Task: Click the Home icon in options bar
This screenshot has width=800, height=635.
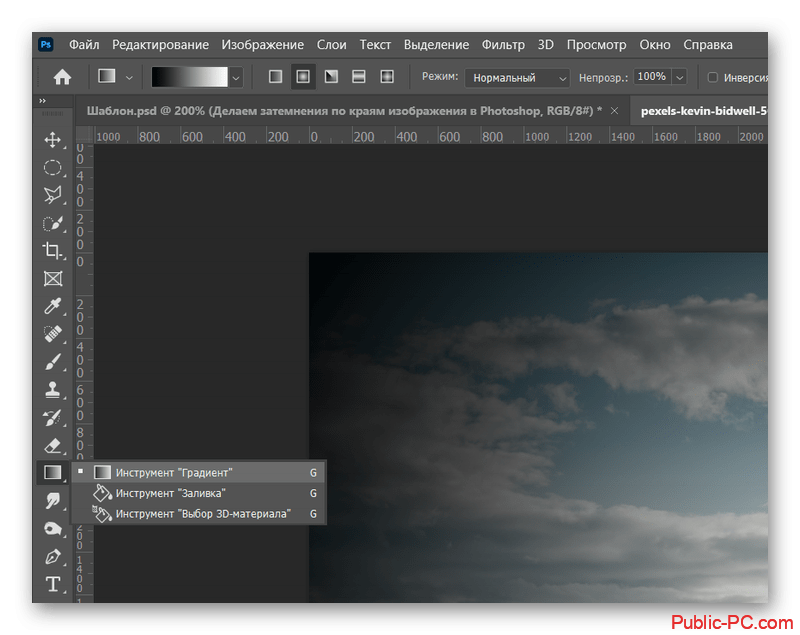Action: click(62, 77)
